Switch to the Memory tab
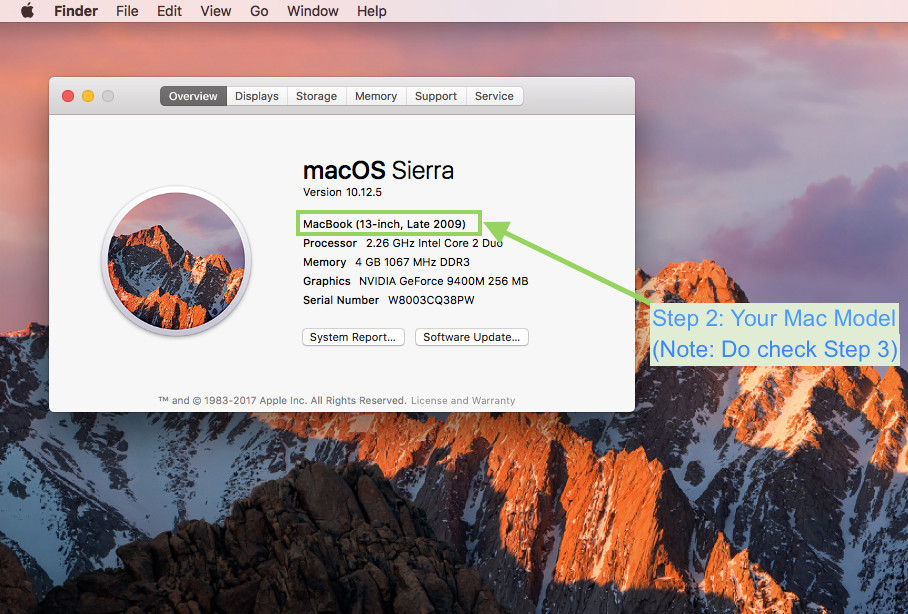 pyautogui.click(x=376, y=96)
